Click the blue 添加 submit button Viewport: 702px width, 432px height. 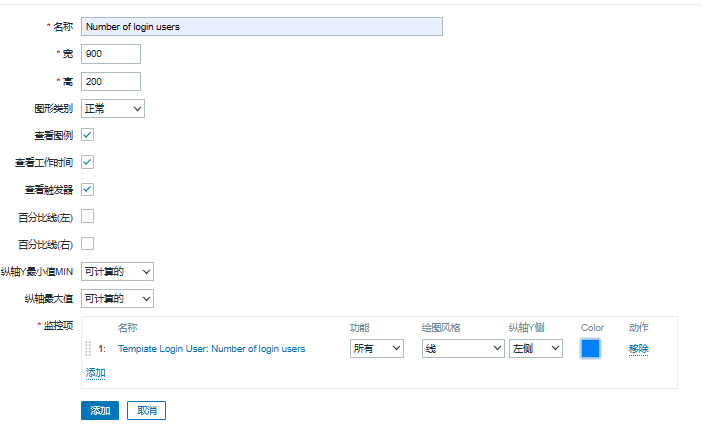[100, 411]
